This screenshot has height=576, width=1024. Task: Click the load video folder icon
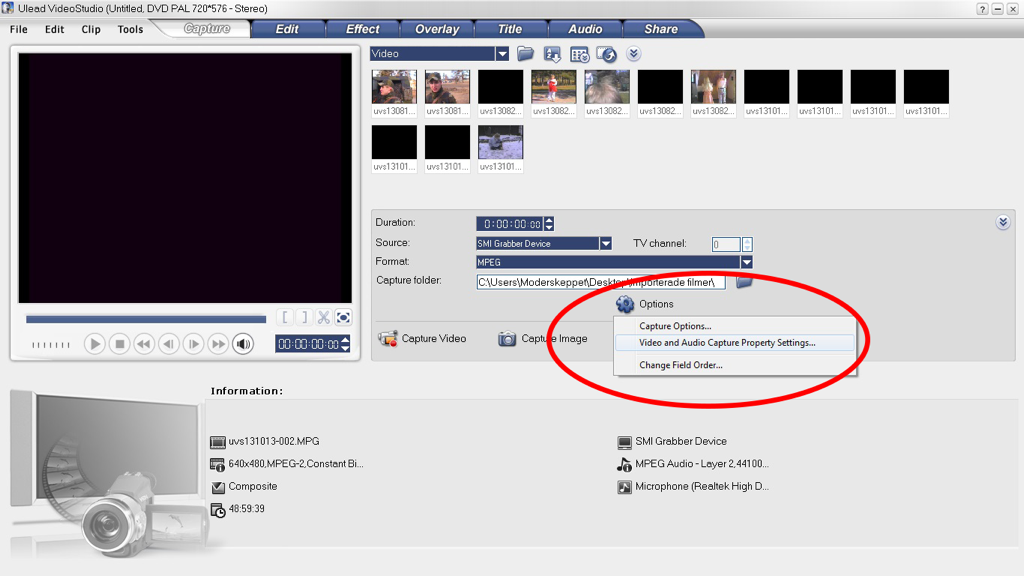[x=525, y=54]
